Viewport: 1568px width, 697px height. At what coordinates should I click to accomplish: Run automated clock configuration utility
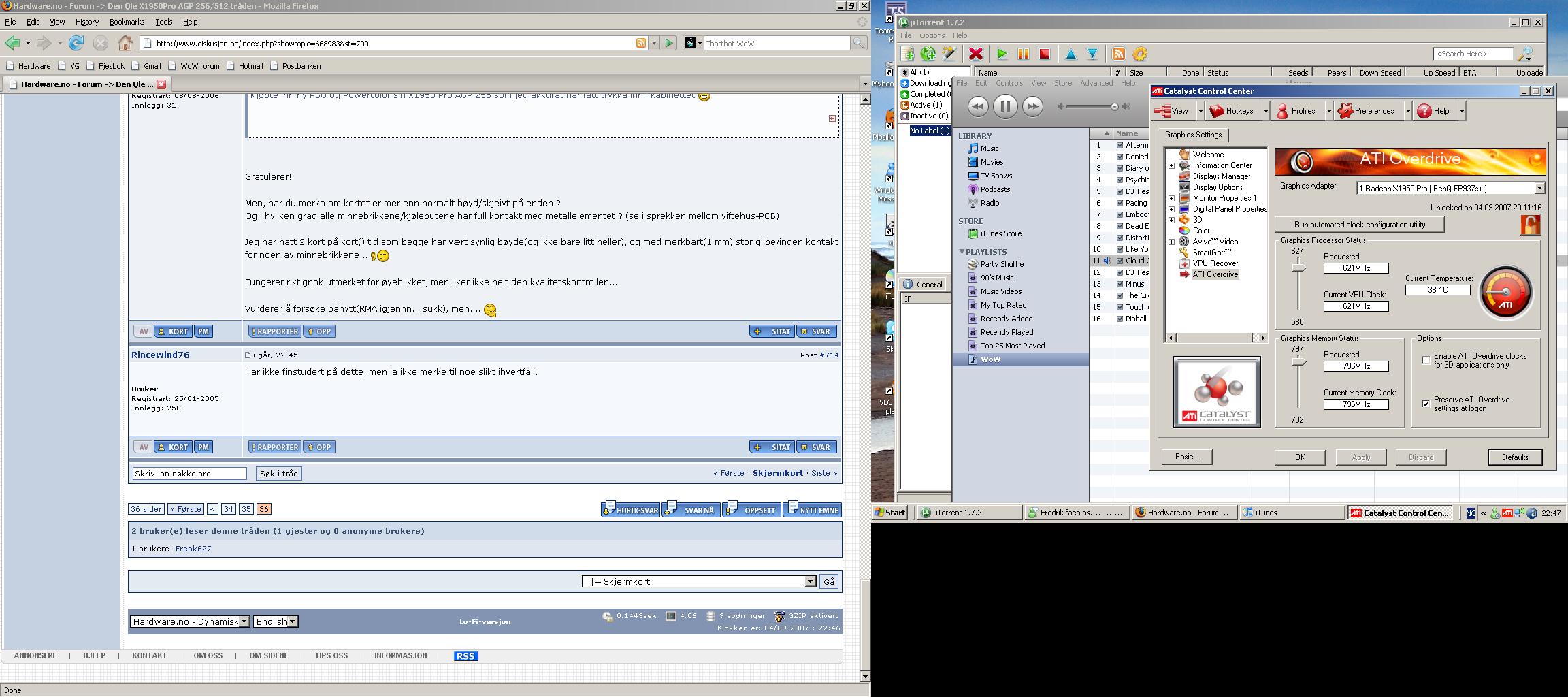click(x=1359, y=225)
